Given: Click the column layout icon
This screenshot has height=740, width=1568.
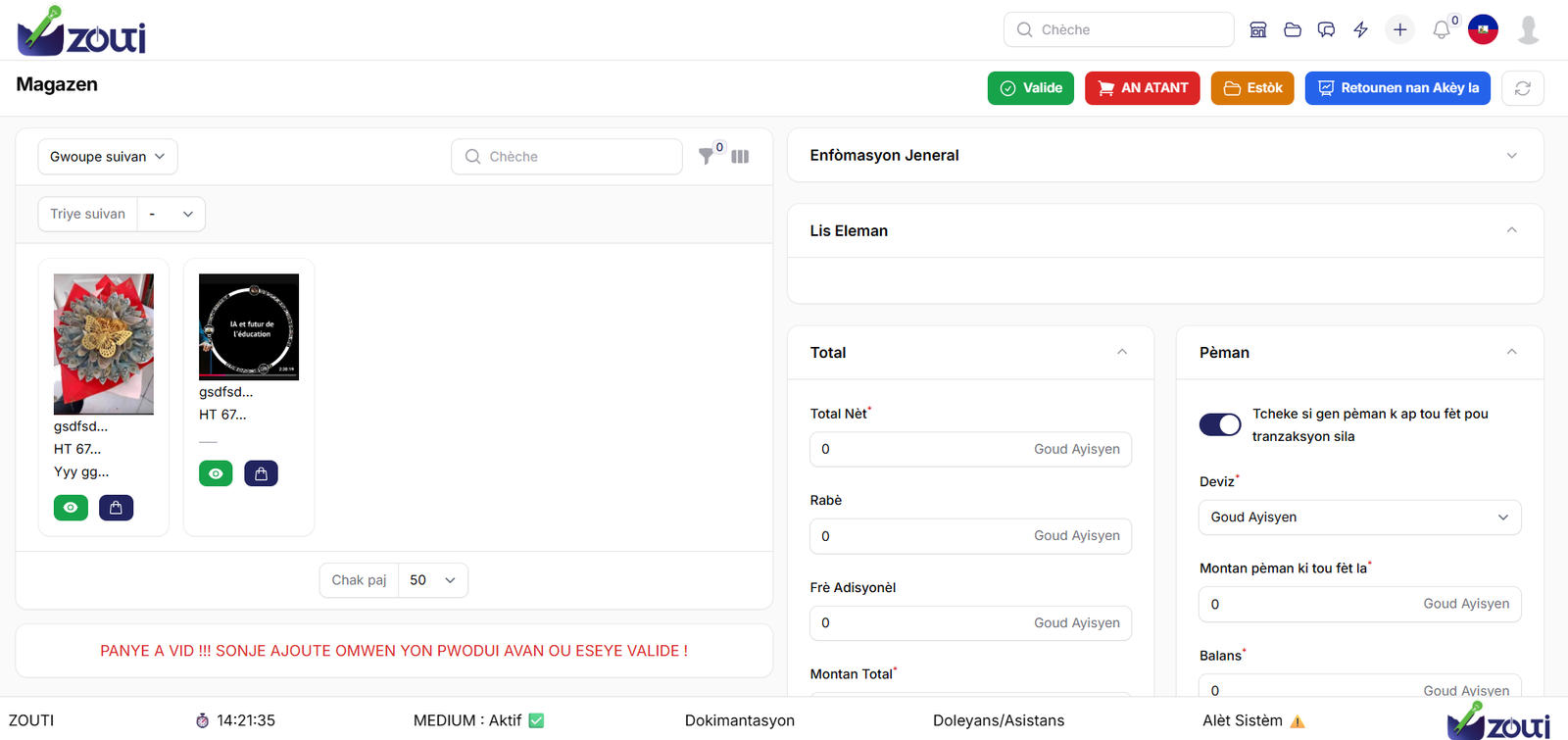Looking at the screenshot, I should pos(740,157).
